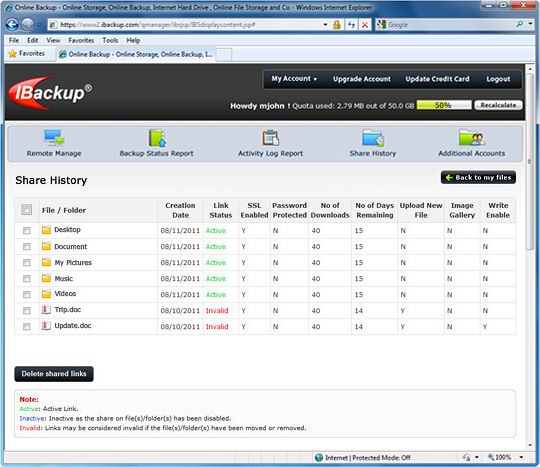
Task: Click the Document folder icon
Action: (x=46, y=246)
